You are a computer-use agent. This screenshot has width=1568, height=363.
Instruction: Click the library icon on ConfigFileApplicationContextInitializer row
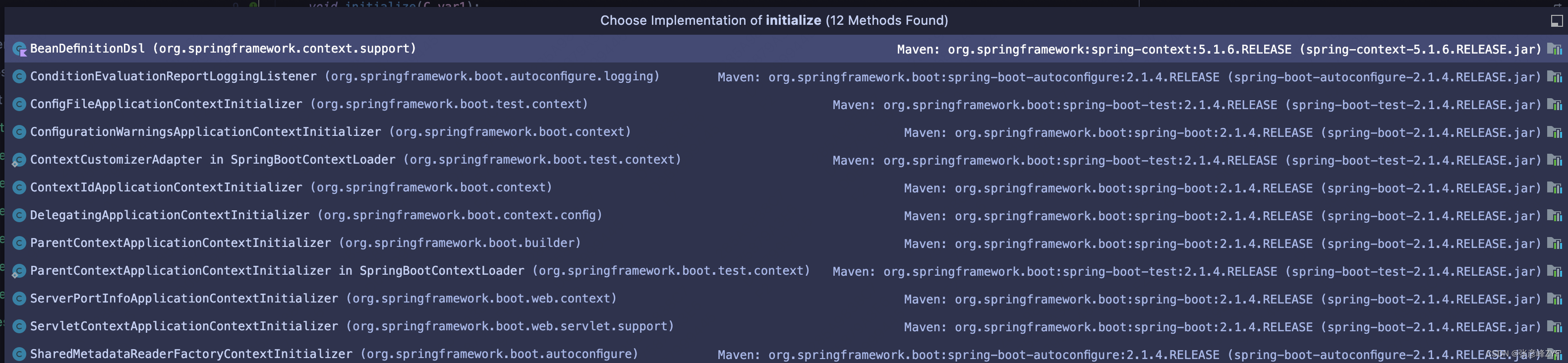click(x=1555, y=105)
